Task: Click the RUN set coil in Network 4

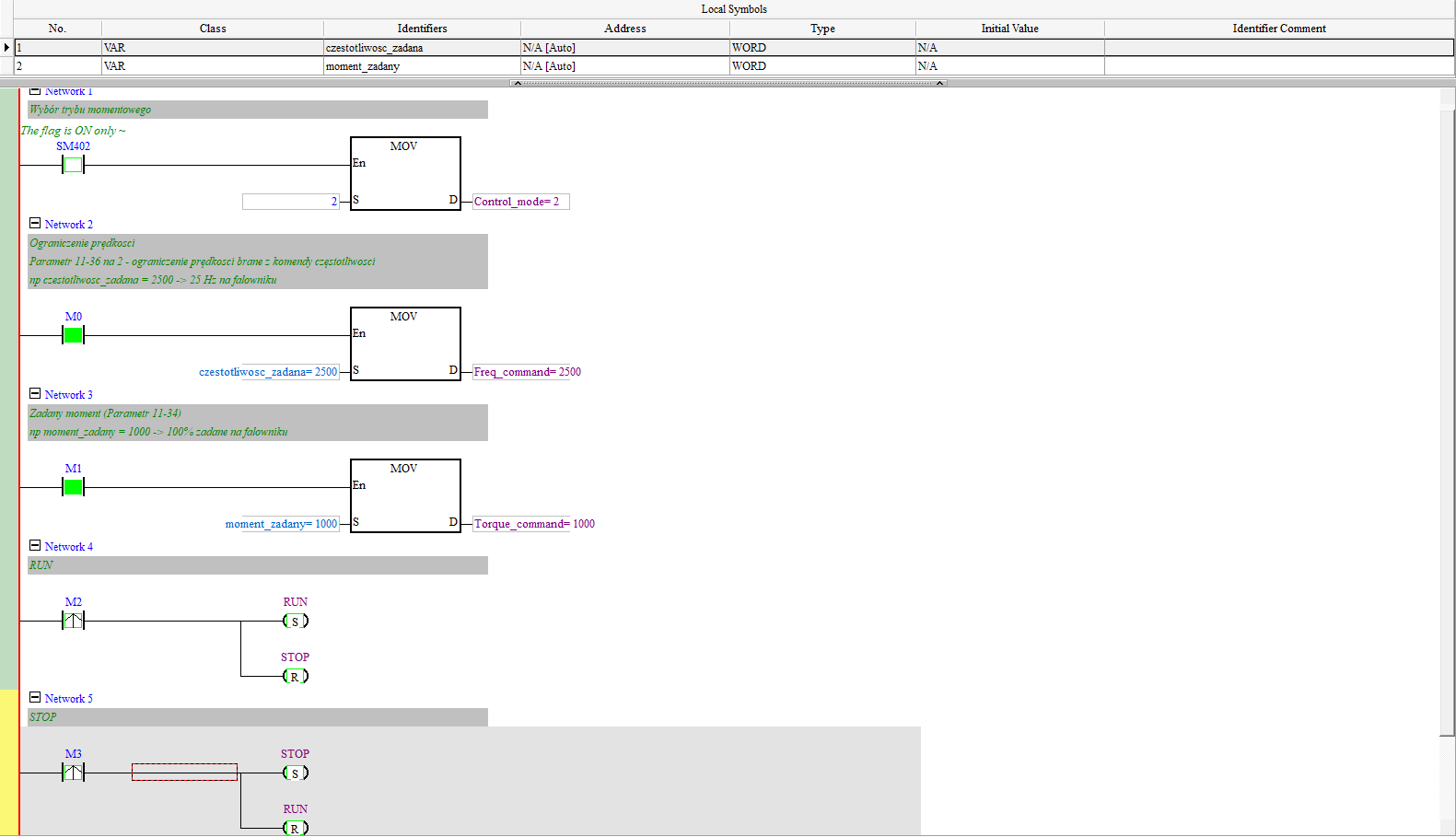Action: tap(295, 622)
